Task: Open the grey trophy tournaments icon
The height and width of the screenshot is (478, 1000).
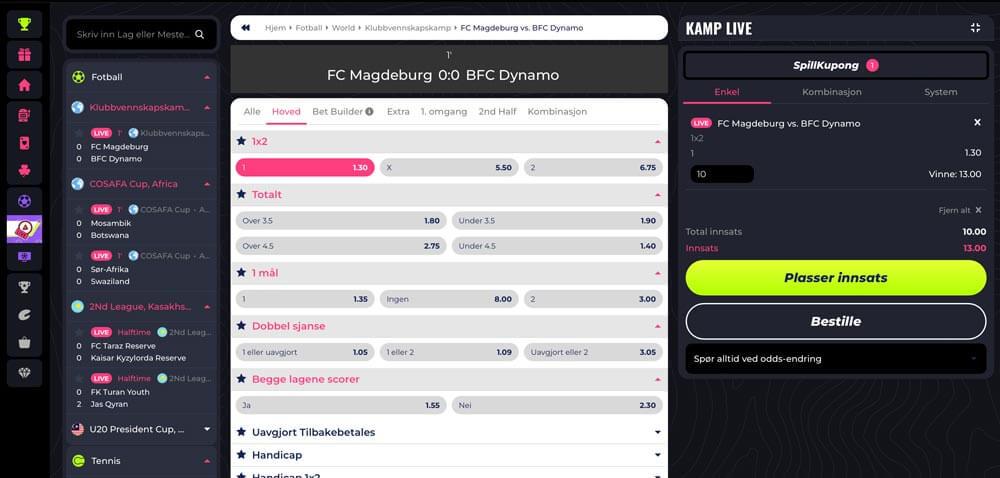Action: 24,287
